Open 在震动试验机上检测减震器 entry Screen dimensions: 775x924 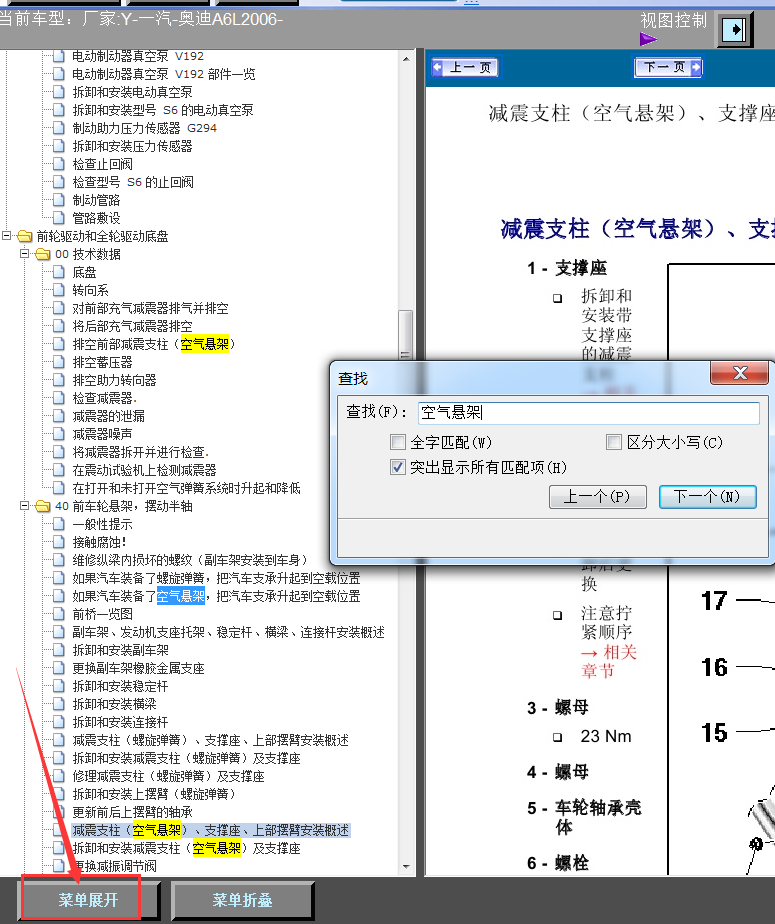click(144, 470)
